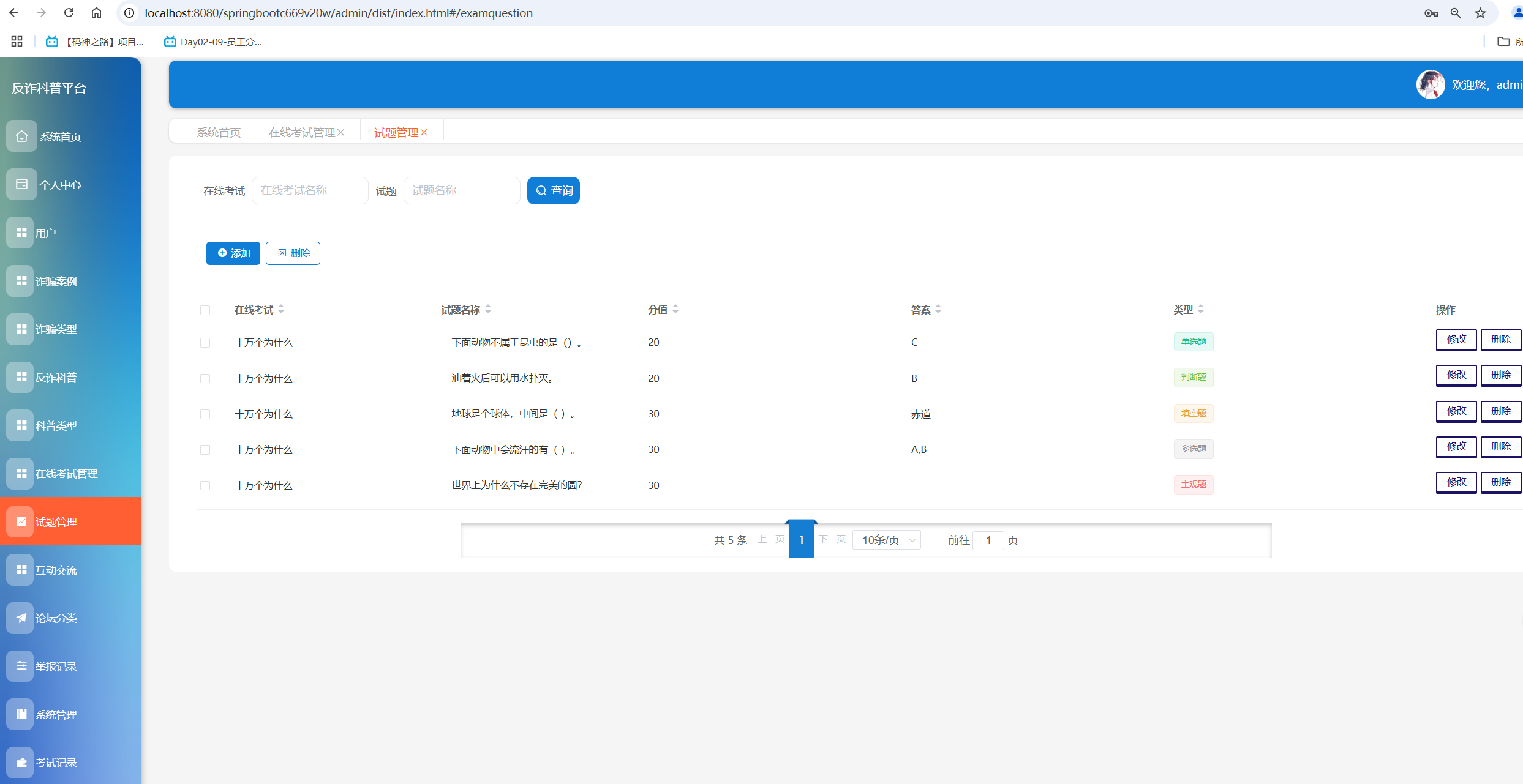
Task: Click the 个人中心 sidebar icon
Action: tap(21, 184)
